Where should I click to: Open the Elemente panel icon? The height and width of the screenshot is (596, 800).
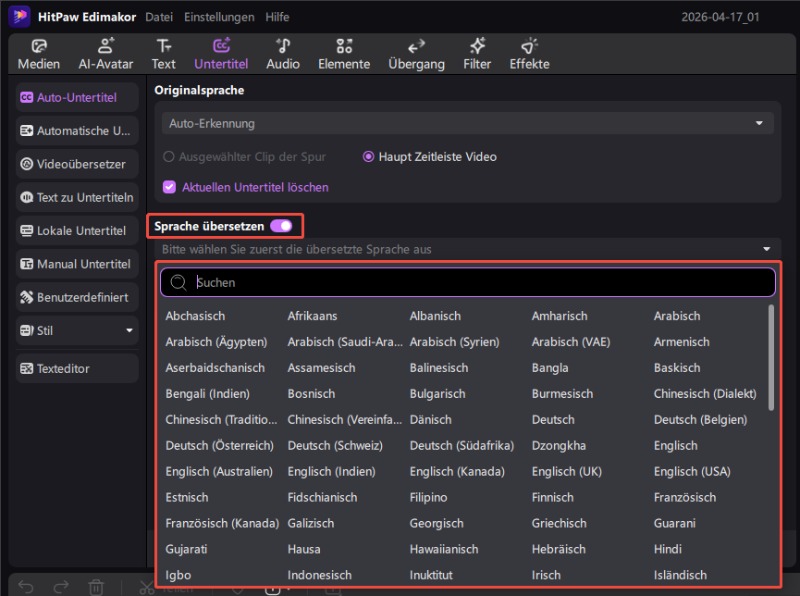click(x=344, y=46)
